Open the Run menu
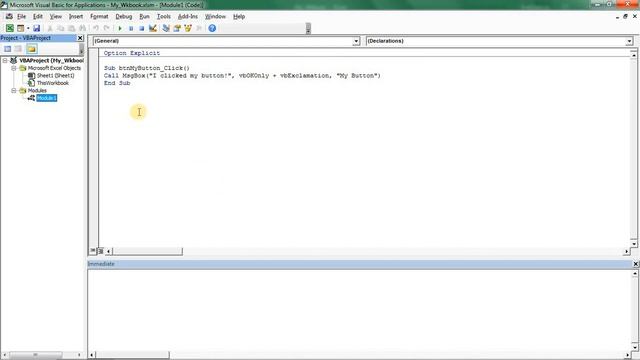The width and height of the screenshot is (640, 360). click(x=144, y=17)
